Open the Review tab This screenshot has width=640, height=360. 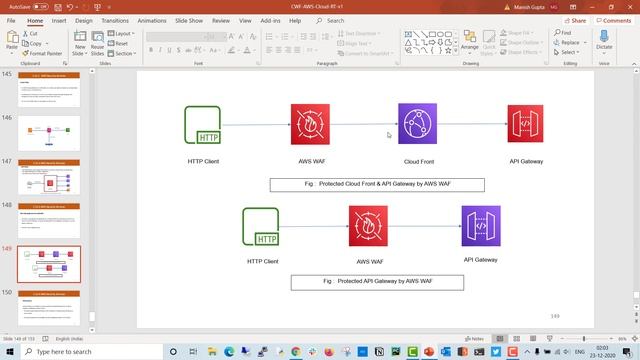click(x=221, y=20)
